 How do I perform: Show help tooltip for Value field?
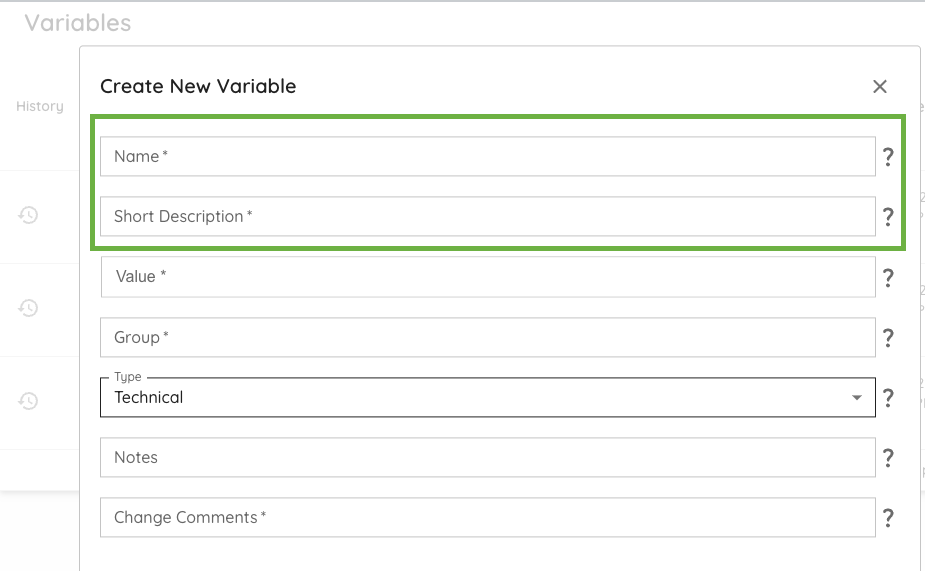click(888, 278)
